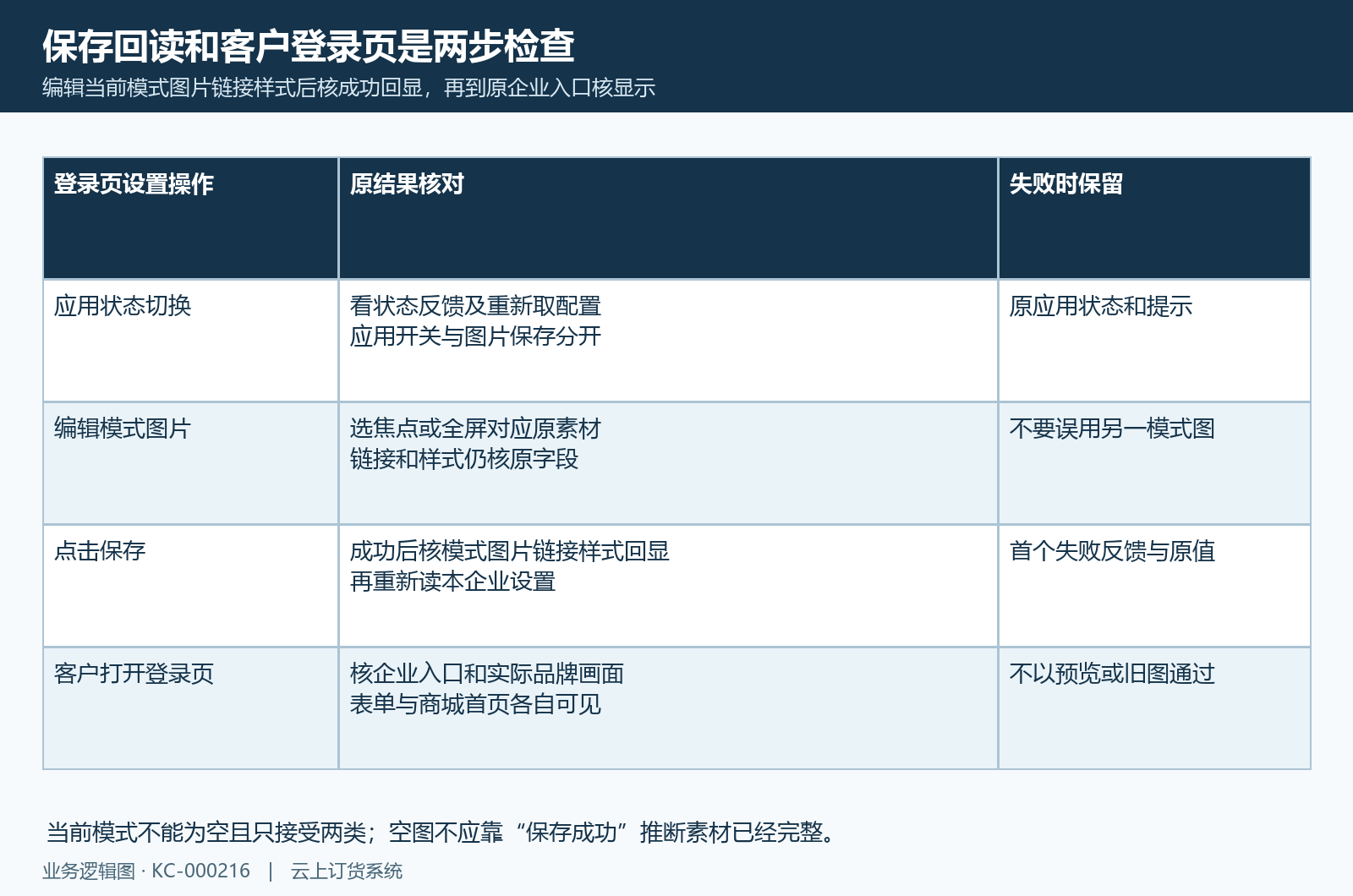Click the line "再重新读本企业设置"
1353x896 pixels.
pyautogui.click(x=452, y=582)
